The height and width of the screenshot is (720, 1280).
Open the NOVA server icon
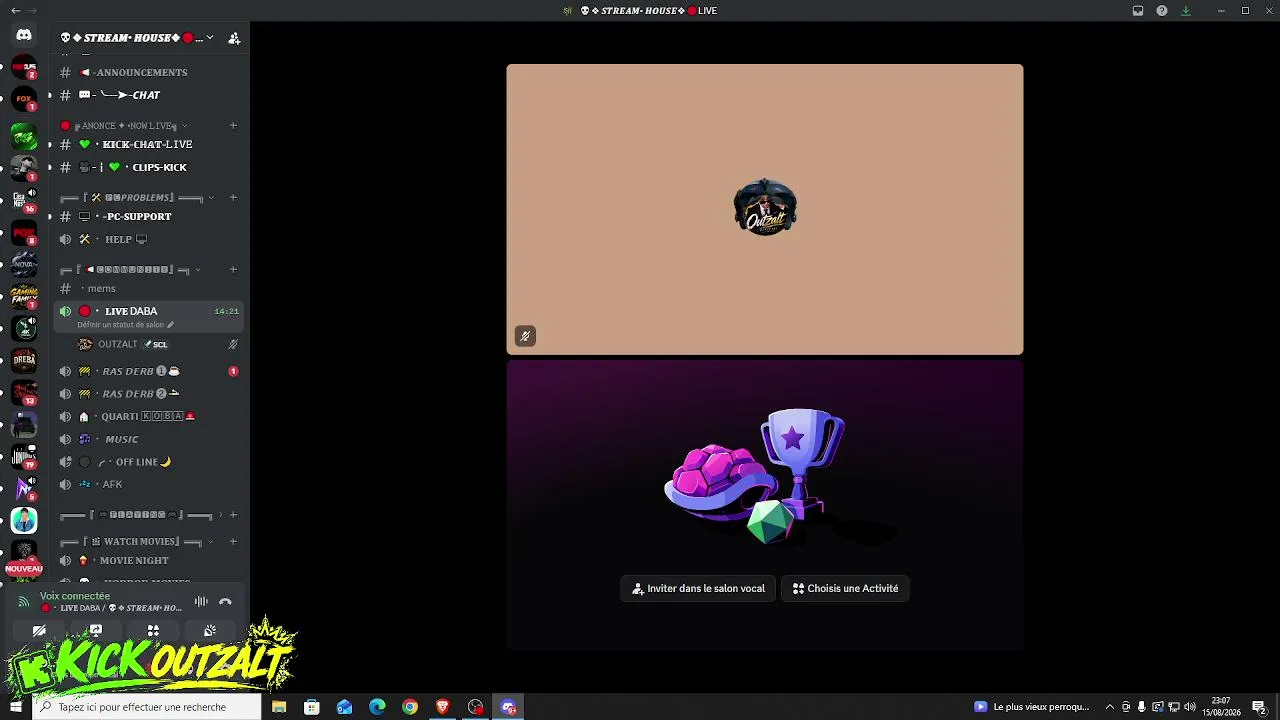click(24, 264)
